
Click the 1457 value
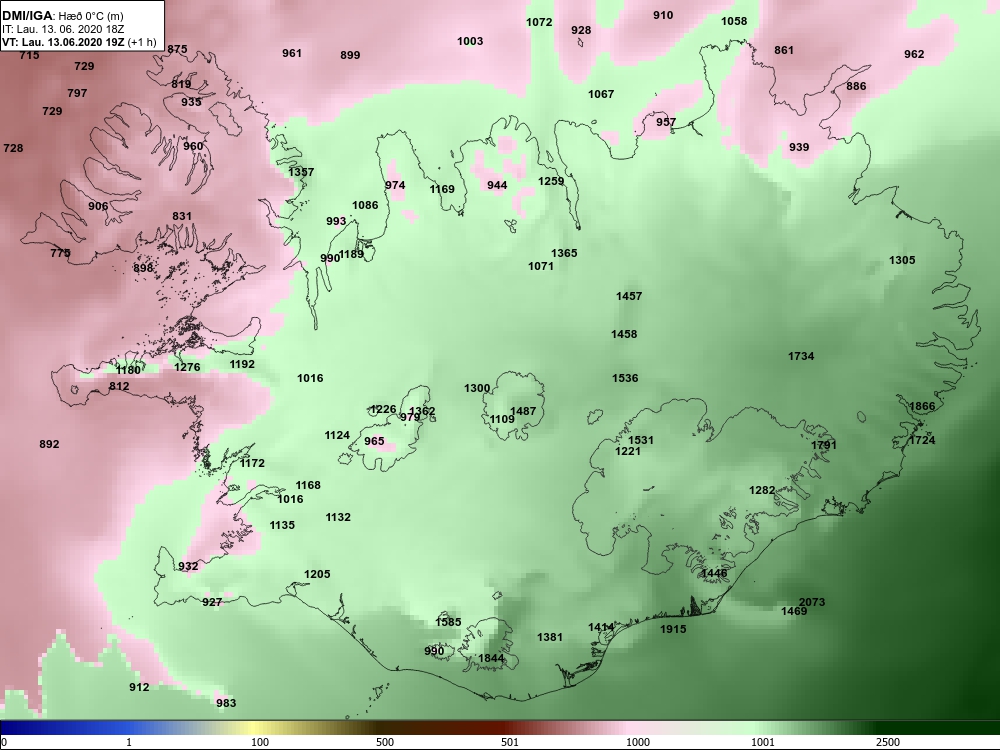click(629, 296)
